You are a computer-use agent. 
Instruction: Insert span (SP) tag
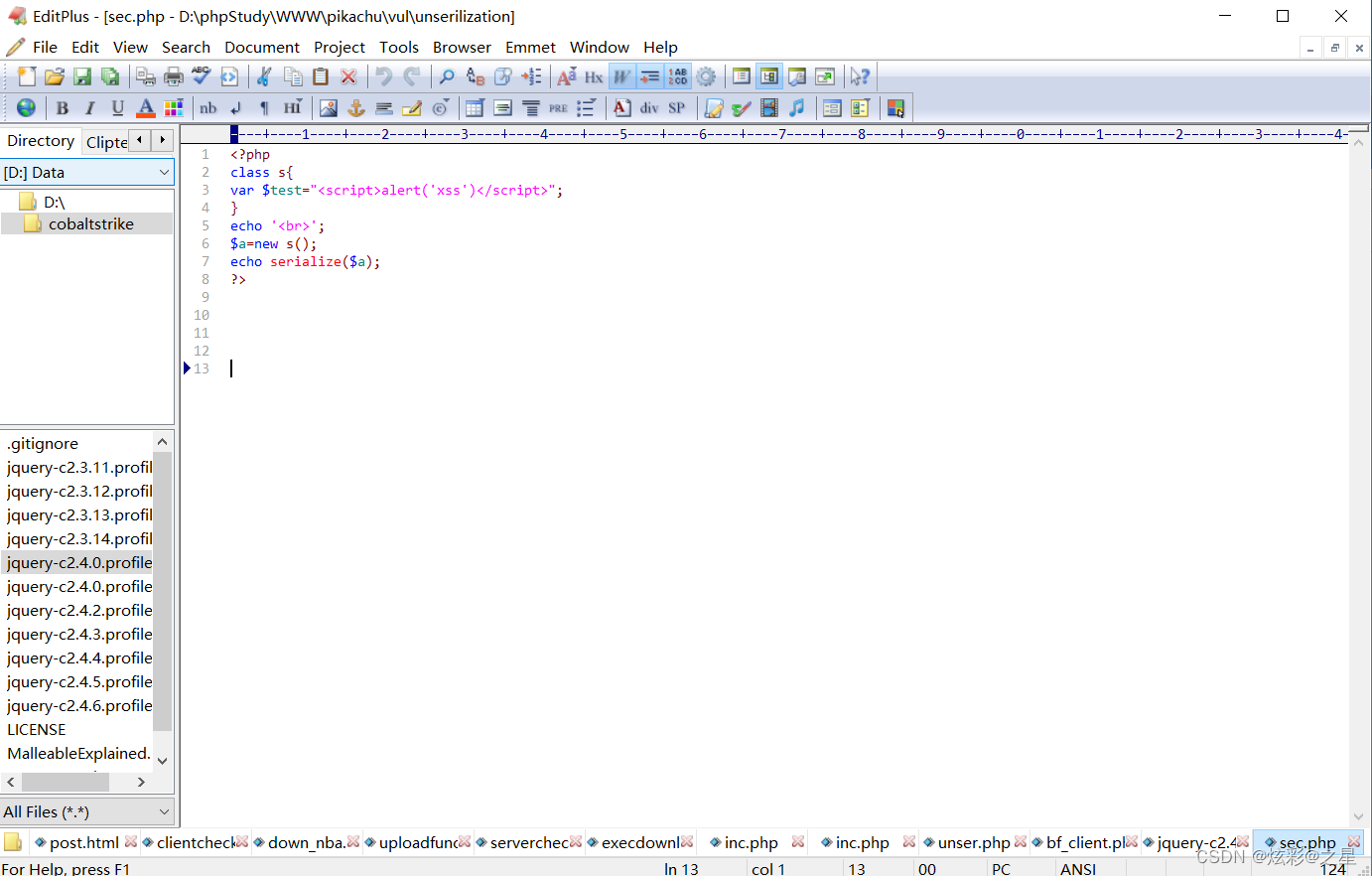pyautogui.click(x=677, y=107)
